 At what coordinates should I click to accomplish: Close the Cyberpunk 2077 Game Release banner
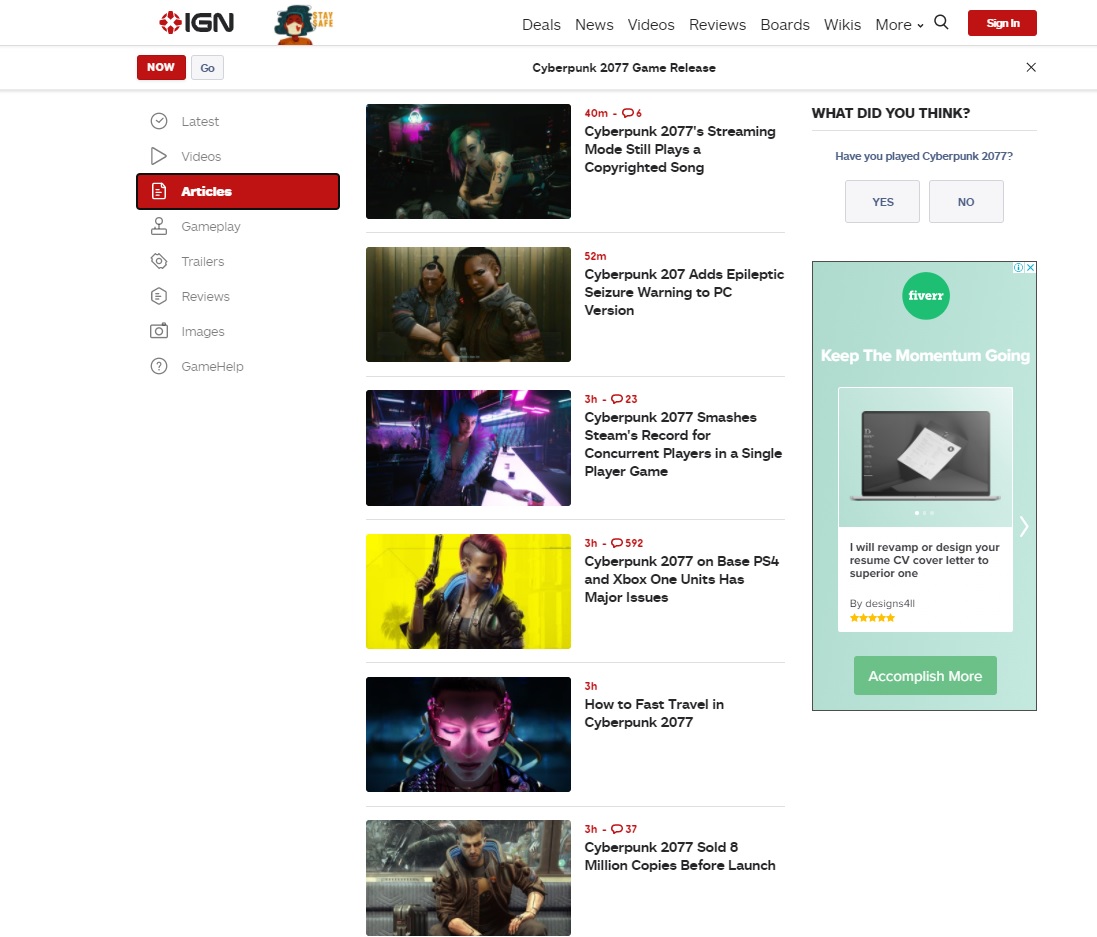pos(1031,67)
